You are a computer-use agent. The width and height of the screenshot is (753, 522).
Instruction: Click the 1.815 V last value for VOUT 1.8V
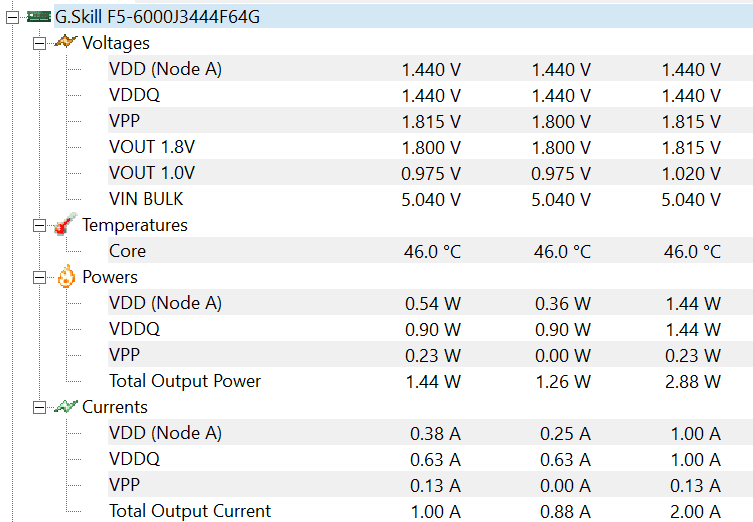tap(691, 147)
